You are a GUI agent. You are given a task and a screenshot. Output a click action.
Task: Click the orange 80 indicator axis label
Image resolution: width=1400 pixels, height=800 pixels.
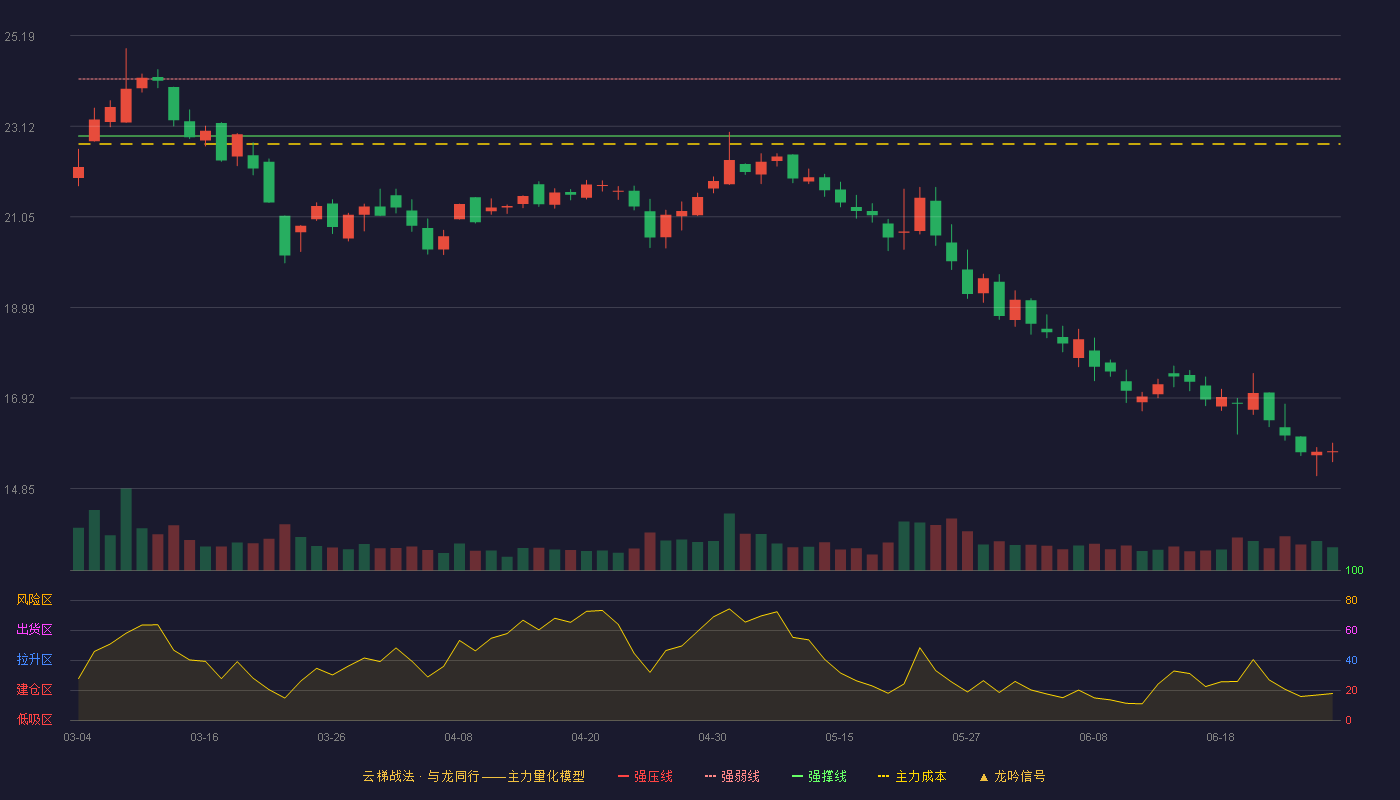(x=1351, y=601)
